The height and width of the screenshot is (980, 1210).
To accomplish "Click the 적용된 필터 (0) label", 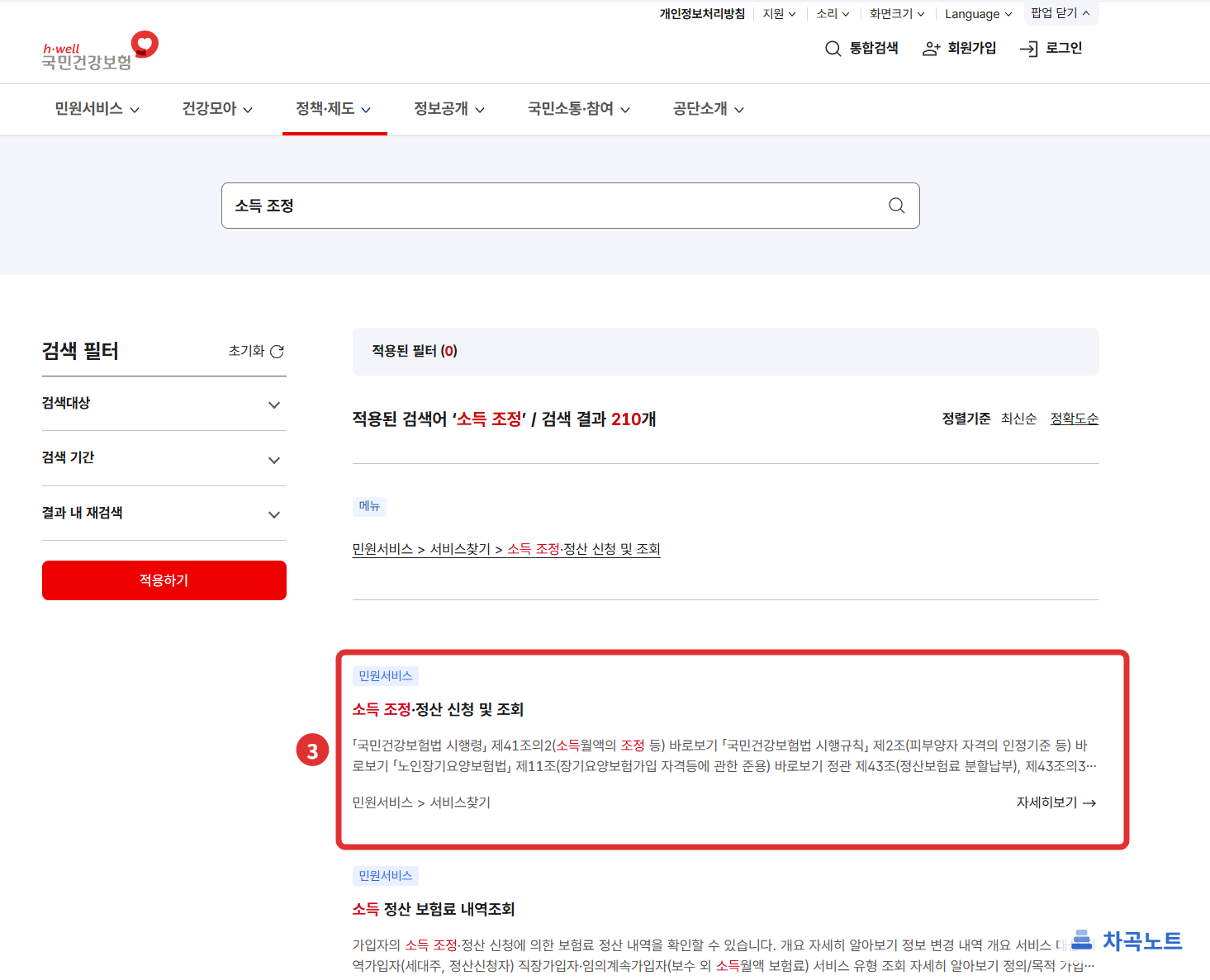I will coord(415,351).
